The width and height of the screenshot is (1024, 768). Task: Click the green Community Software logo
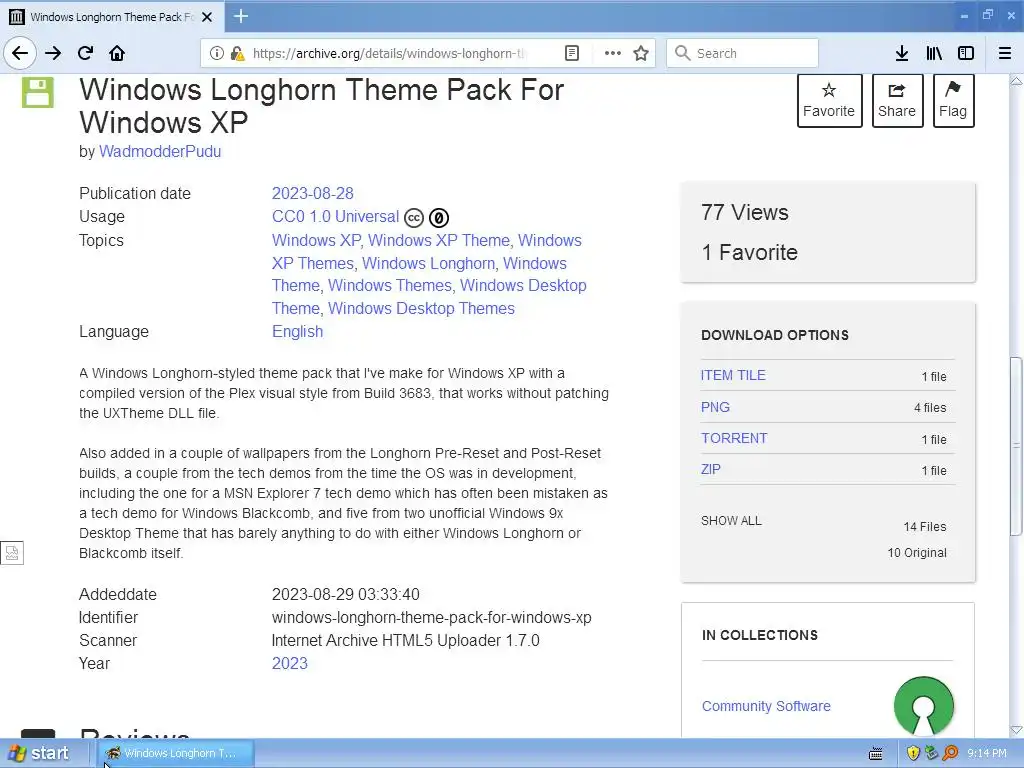(x=923, y=707)
